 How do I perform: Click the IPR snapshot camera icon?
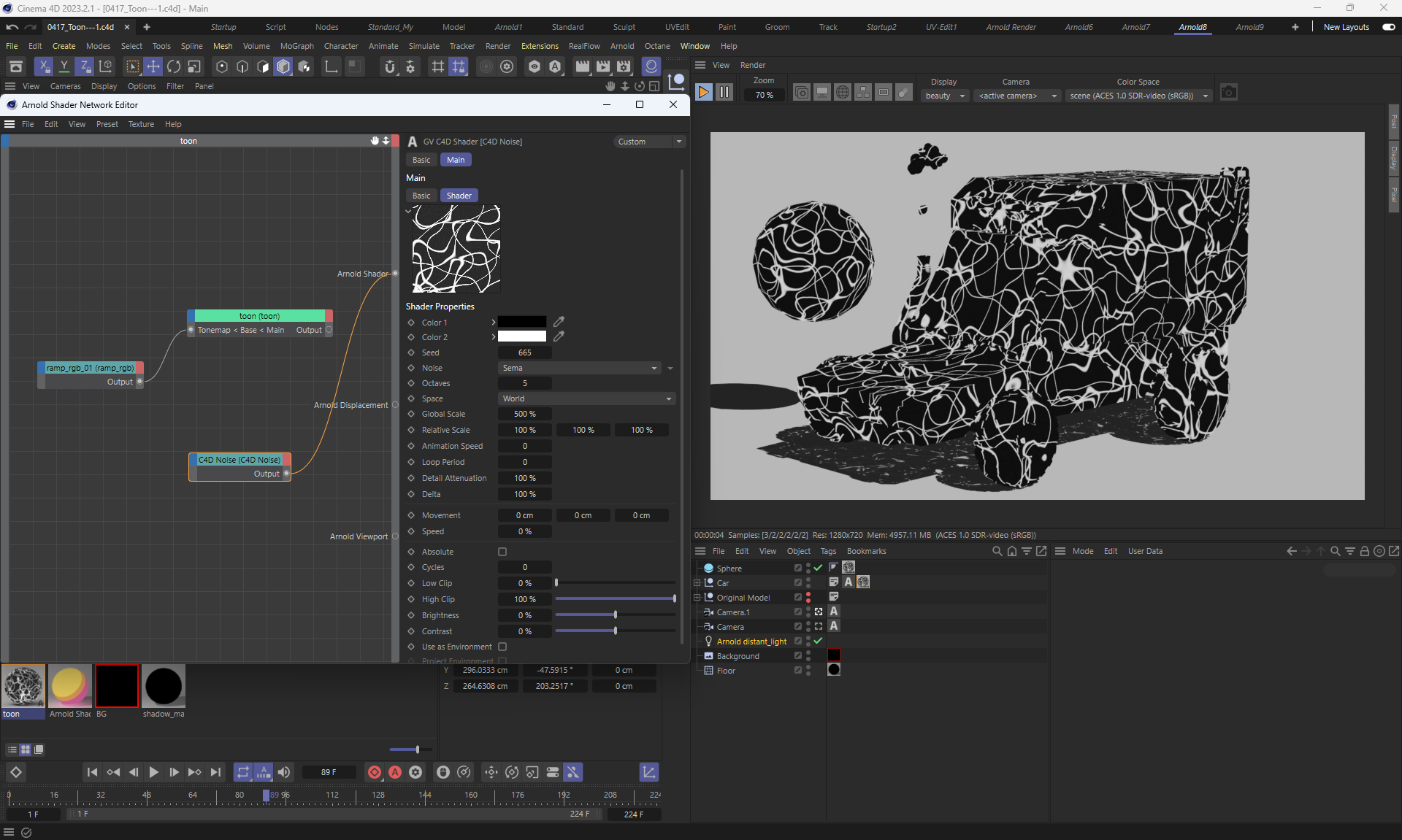(x=1229, y=93)
